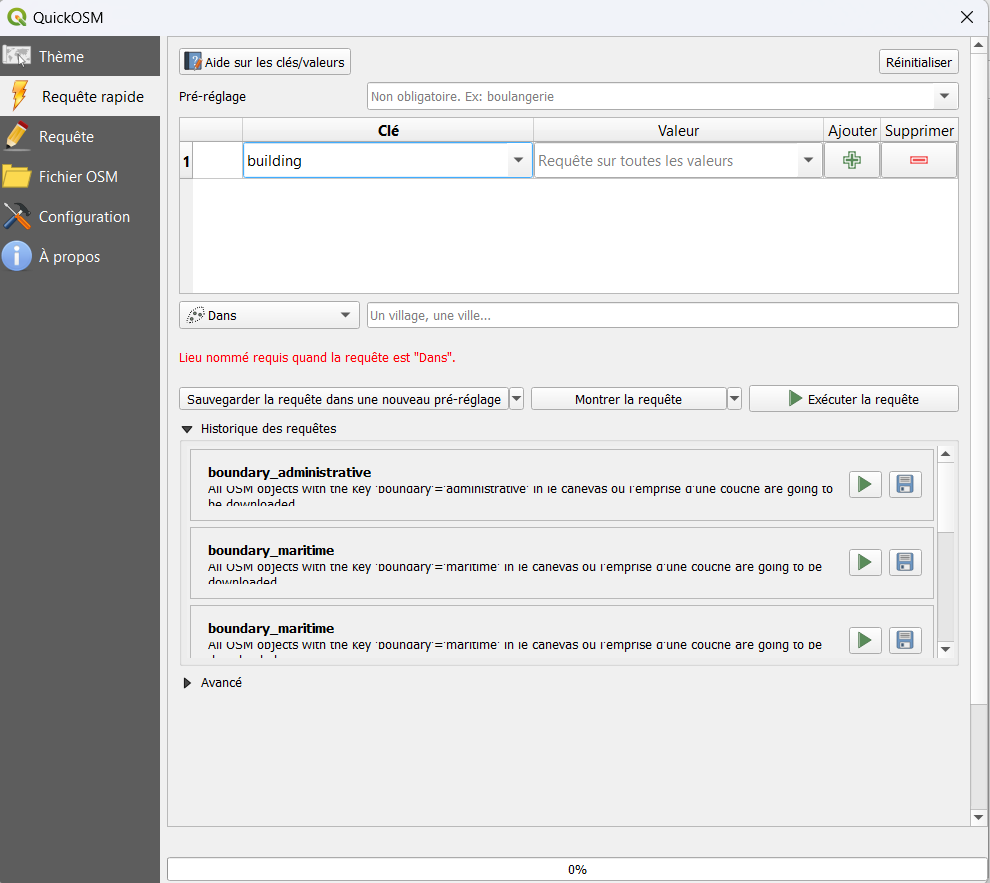Click the green plus Ajouter icon
This screenshot has height=883, width=990.
[x=852, y=160]
